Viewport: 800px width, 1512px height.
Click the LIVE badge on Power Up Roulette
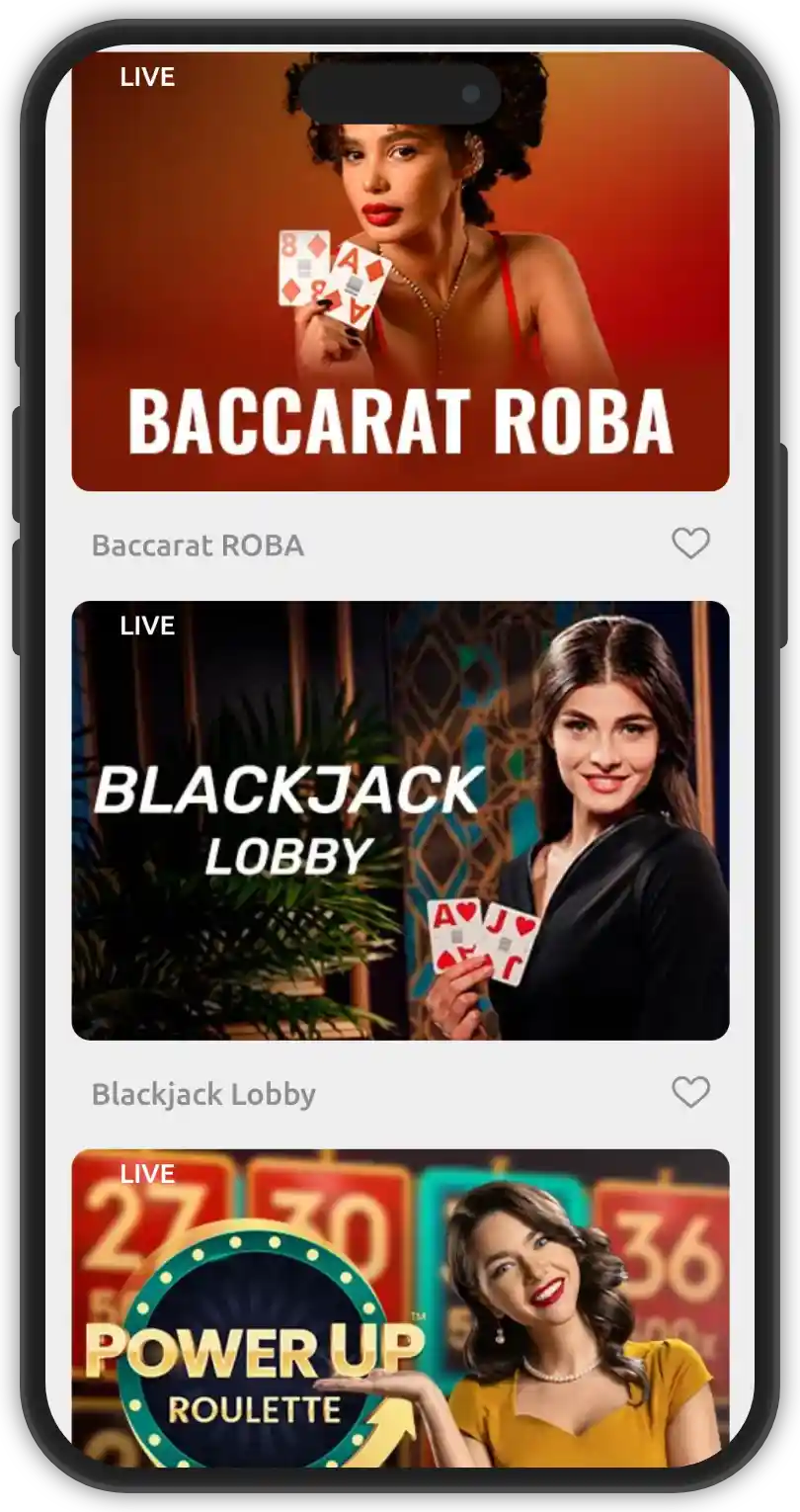click(147, 1174)
